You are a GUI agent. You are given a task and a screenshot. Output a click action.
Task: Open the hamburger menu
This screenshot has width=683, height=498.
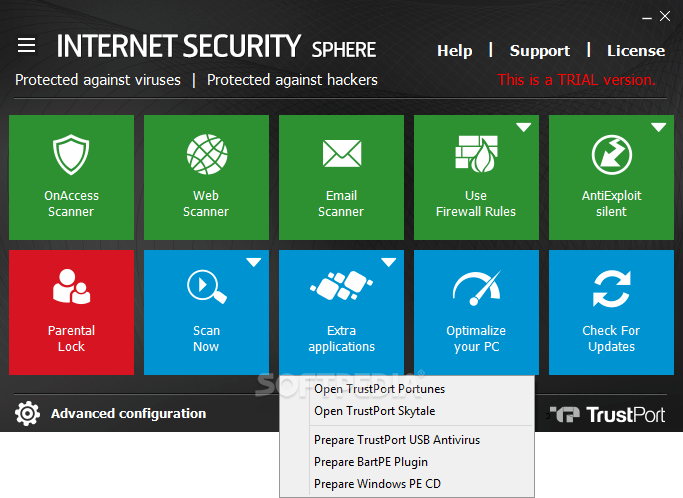click(x=27, y=46)
